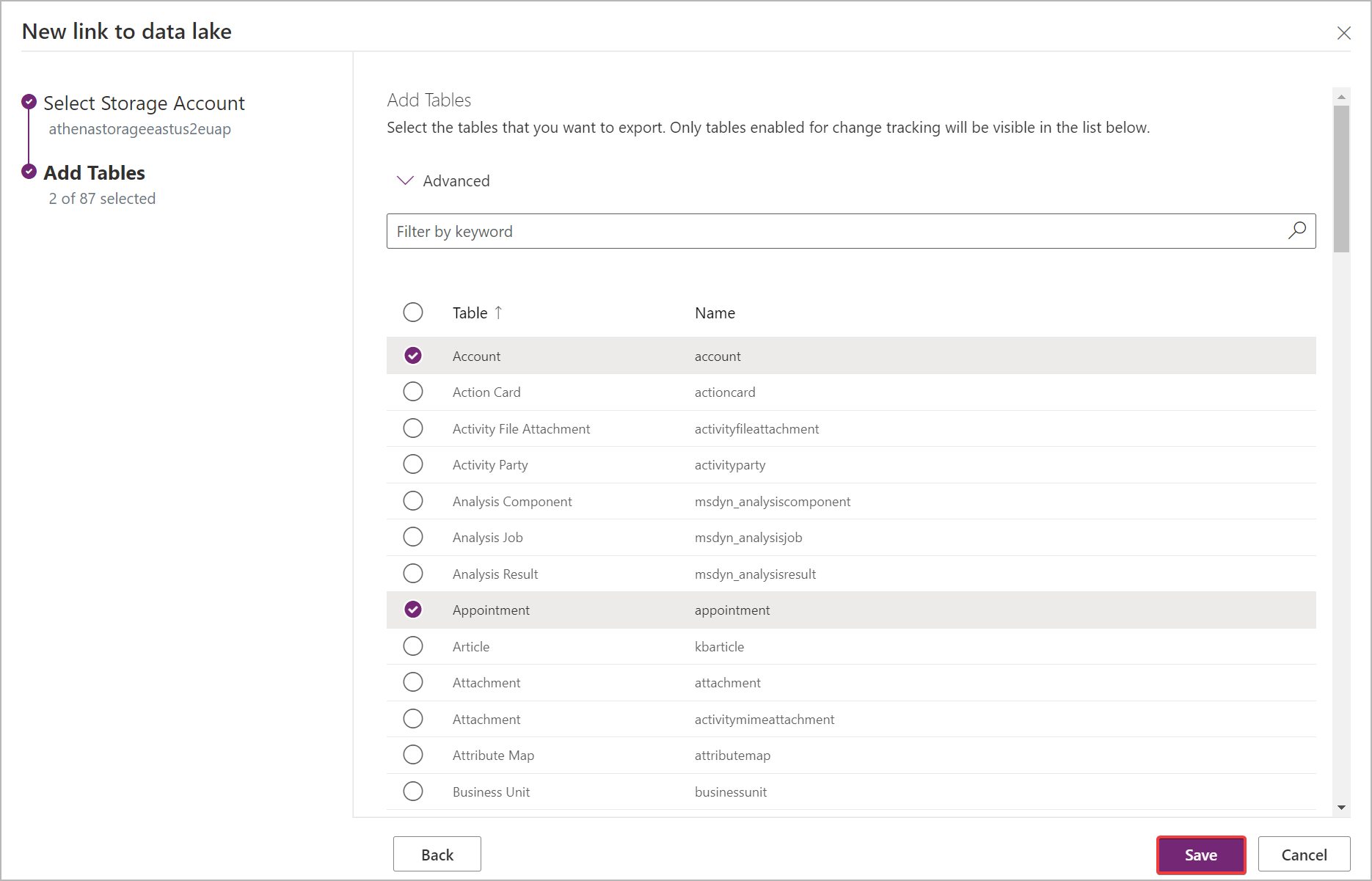Toggle the select-all tables checkbox in header
Image resolution: width=1372 pixels, height=881 pixels.
[413, 312]
